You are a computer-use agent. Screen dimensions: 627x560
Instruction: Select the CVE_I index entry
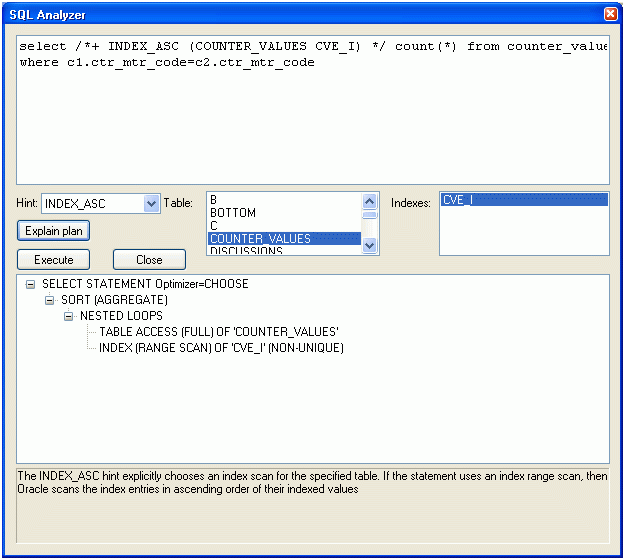pos(524,200)
